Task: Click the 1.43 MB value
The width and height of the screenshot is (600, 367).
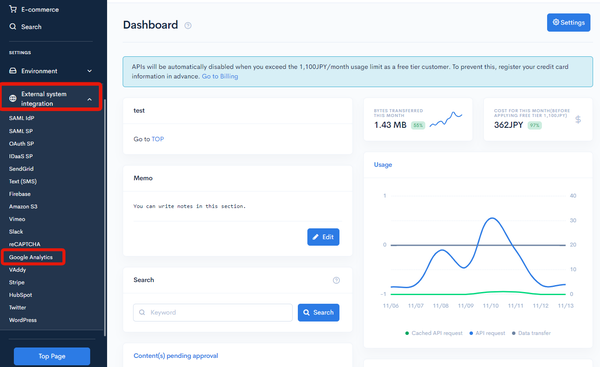Action: pos(390,125)
